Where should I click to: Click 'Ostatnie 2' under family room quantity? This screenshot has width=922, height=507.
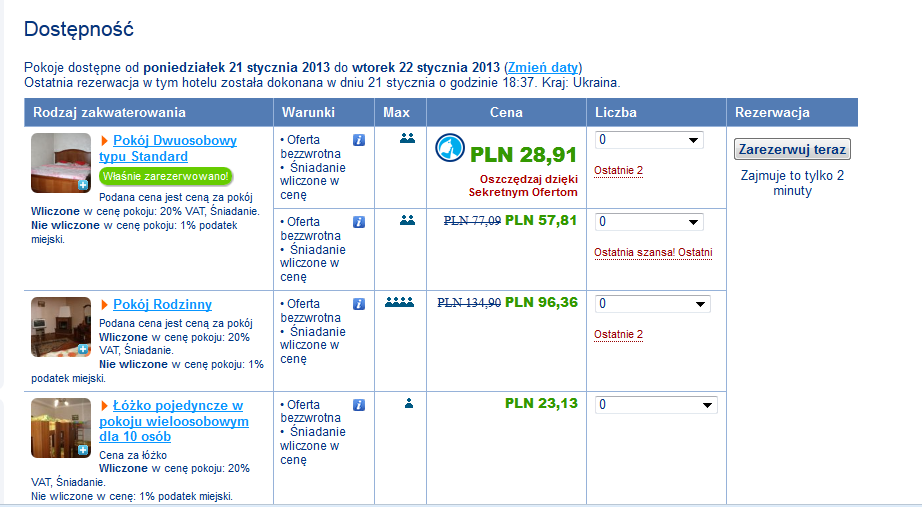(x=619, y=334)
